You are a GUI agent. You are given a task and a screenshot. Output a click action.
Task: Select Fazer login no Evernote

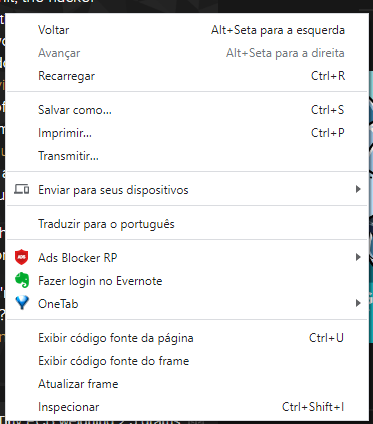tap(187, 281)
